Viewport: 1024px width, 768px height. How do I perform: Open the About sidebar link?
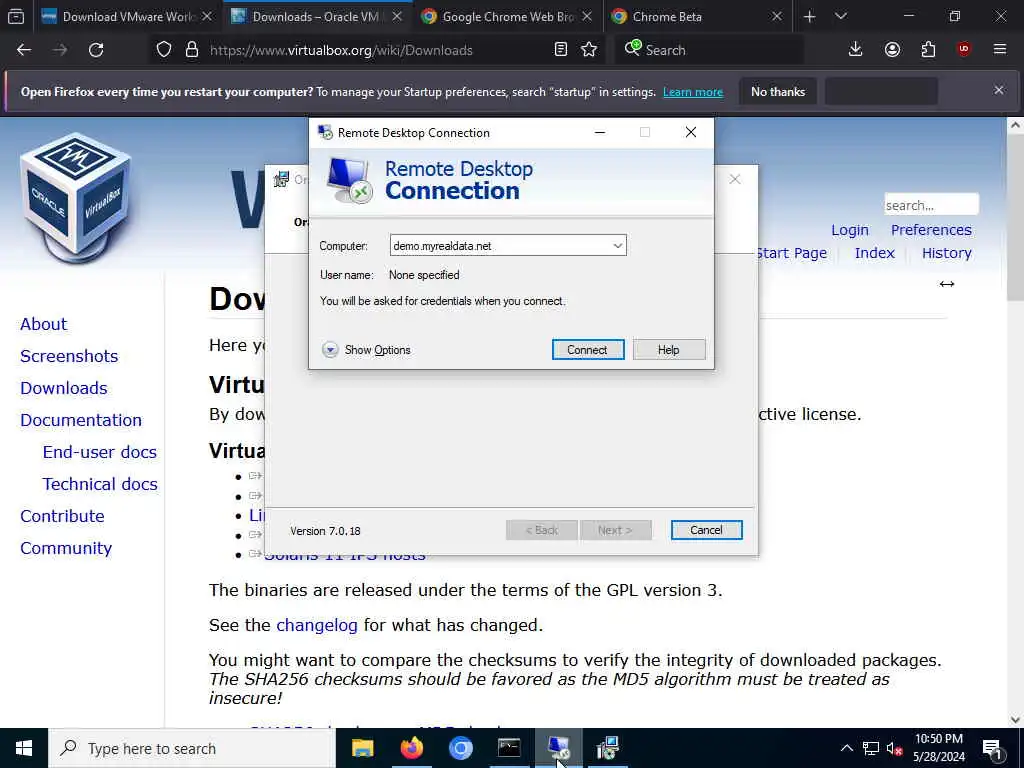point(44,324)
